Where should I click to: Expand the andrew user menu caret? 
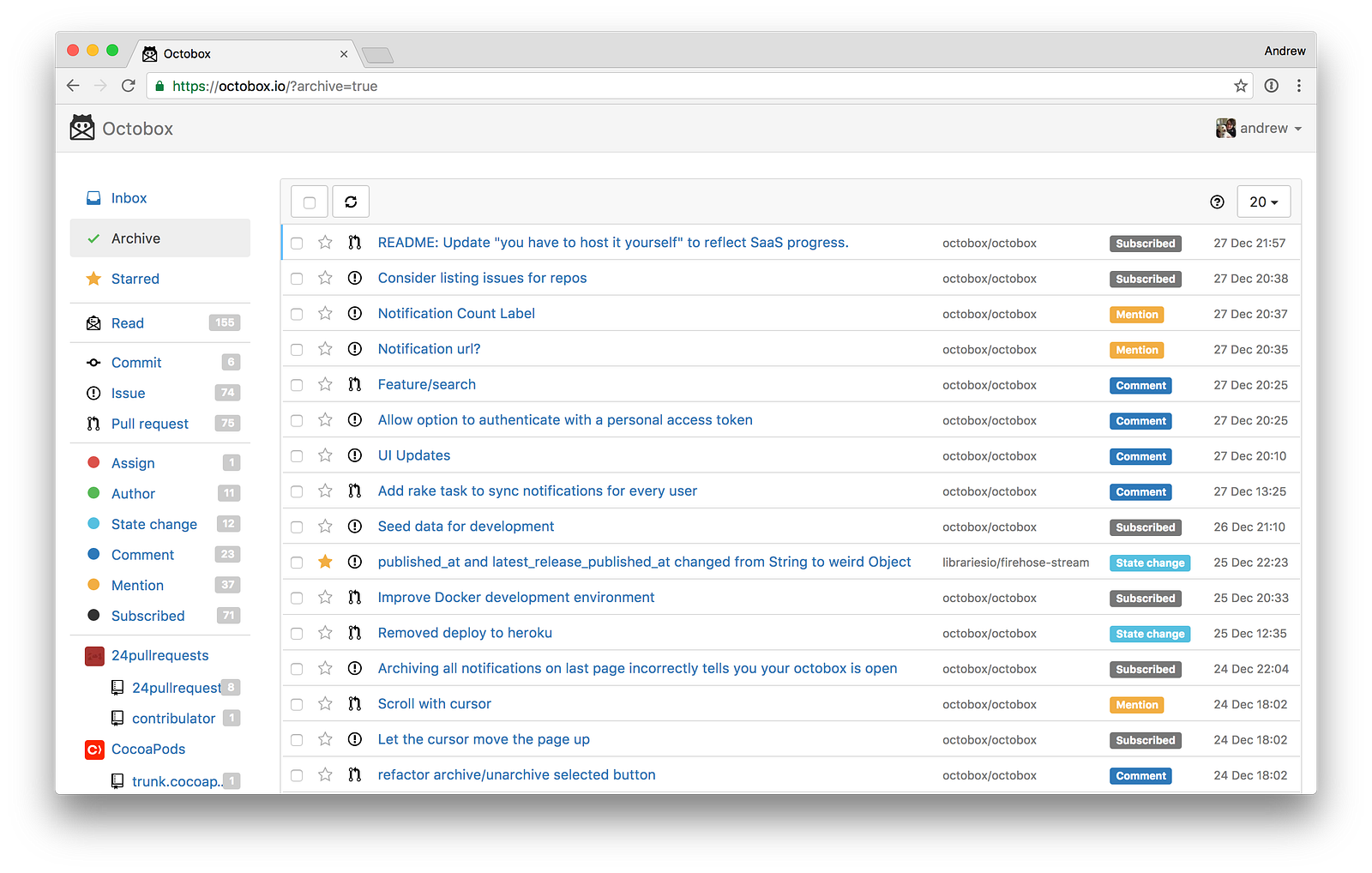pos(1298,129)
